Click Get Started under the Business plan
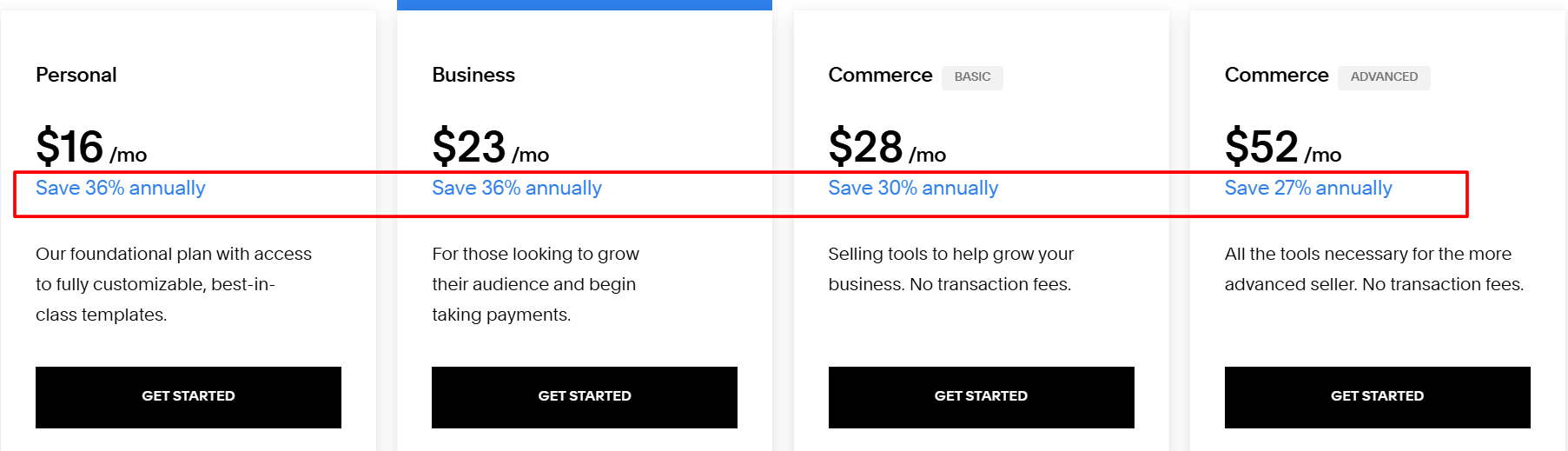 pos(584,396)
